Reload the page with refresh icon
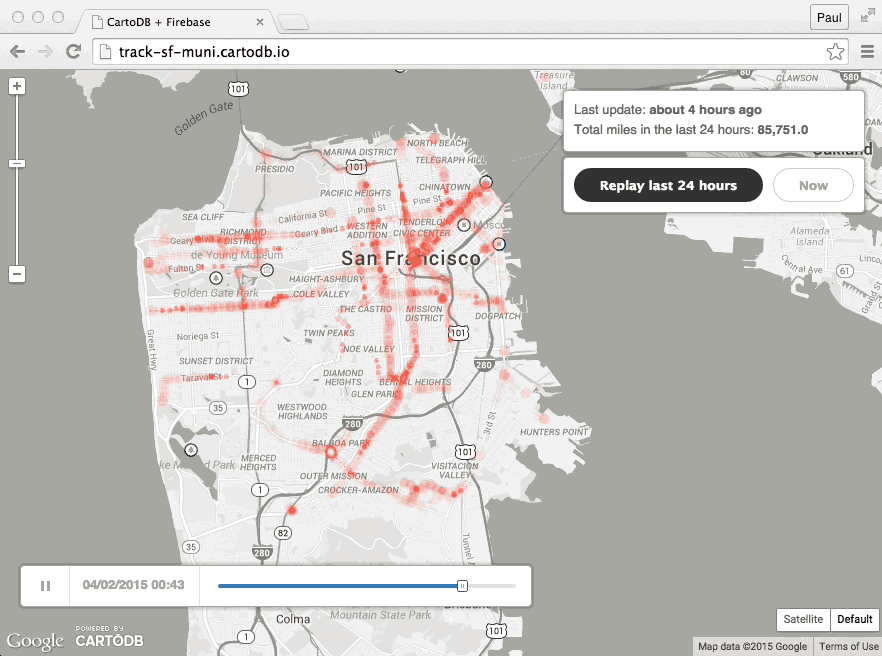Image resolution: width=882 pixels, height=656 pixels. click(73, 52)
